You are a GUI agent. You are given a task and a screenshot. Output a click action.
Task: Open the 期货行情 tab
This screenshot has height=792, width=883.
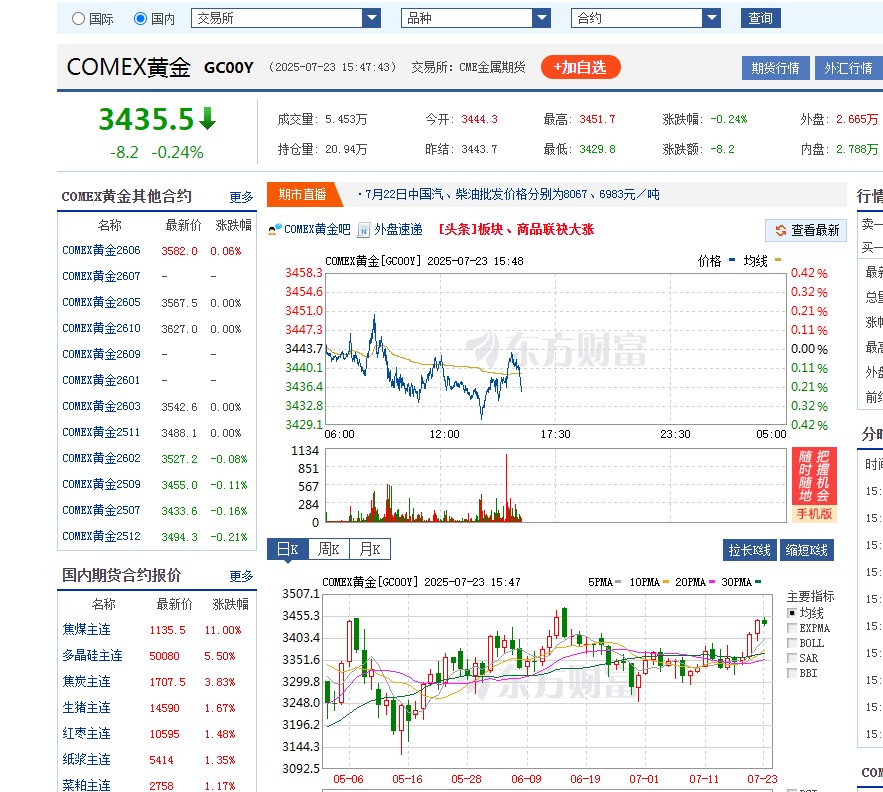tap(775, 68)
